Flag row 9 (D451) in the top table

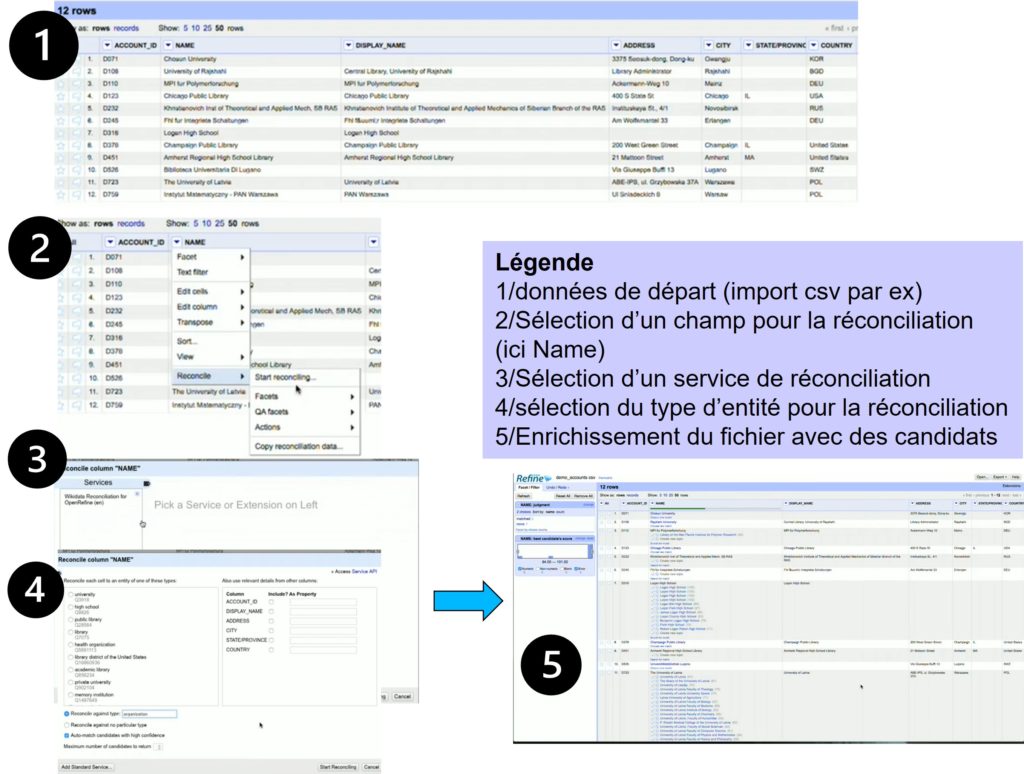(x=74, y=157)
